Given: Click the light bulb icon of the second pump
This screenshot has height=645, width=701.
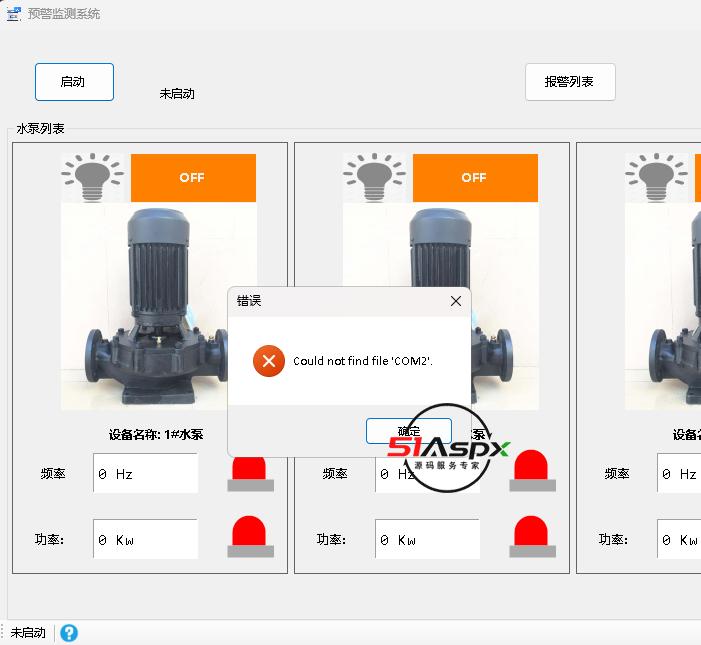Looking at the screenshot, I should tap(375, 177).
